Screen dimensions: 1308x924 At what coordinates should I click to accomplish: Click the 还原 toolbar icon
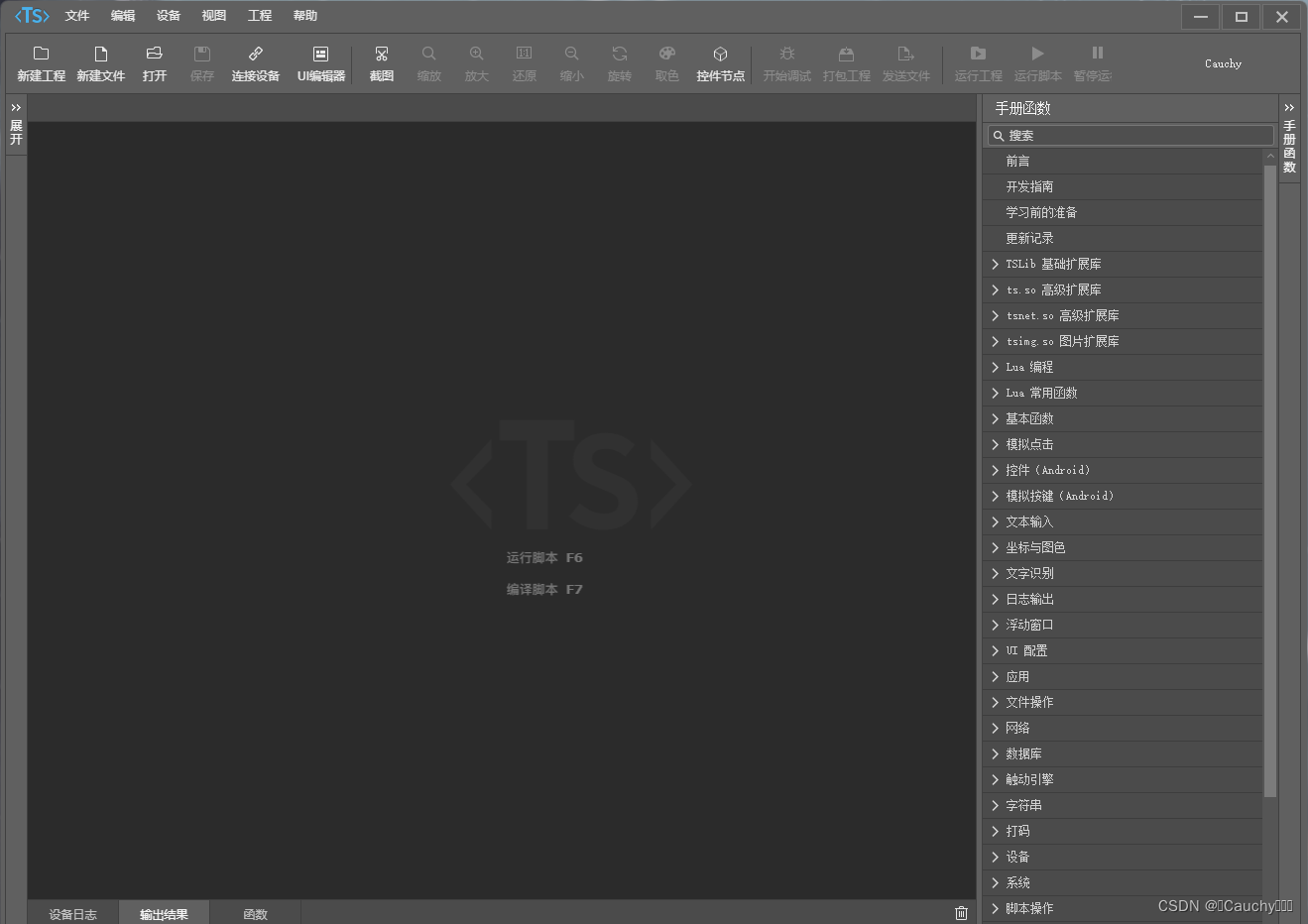pyautogui.click(x=524, y=54)
